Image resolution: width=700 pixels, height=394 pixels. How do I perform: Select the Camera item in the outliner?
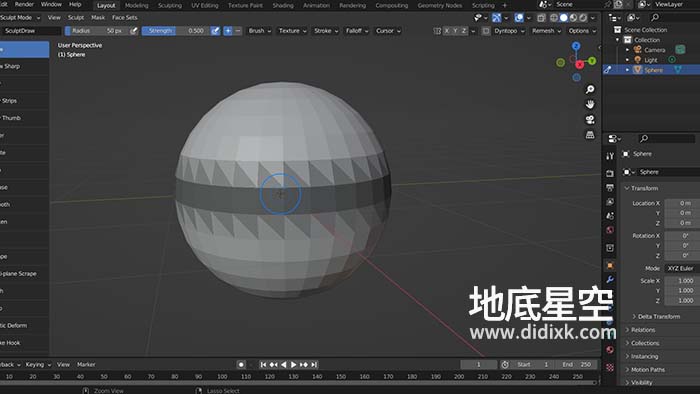654,50
